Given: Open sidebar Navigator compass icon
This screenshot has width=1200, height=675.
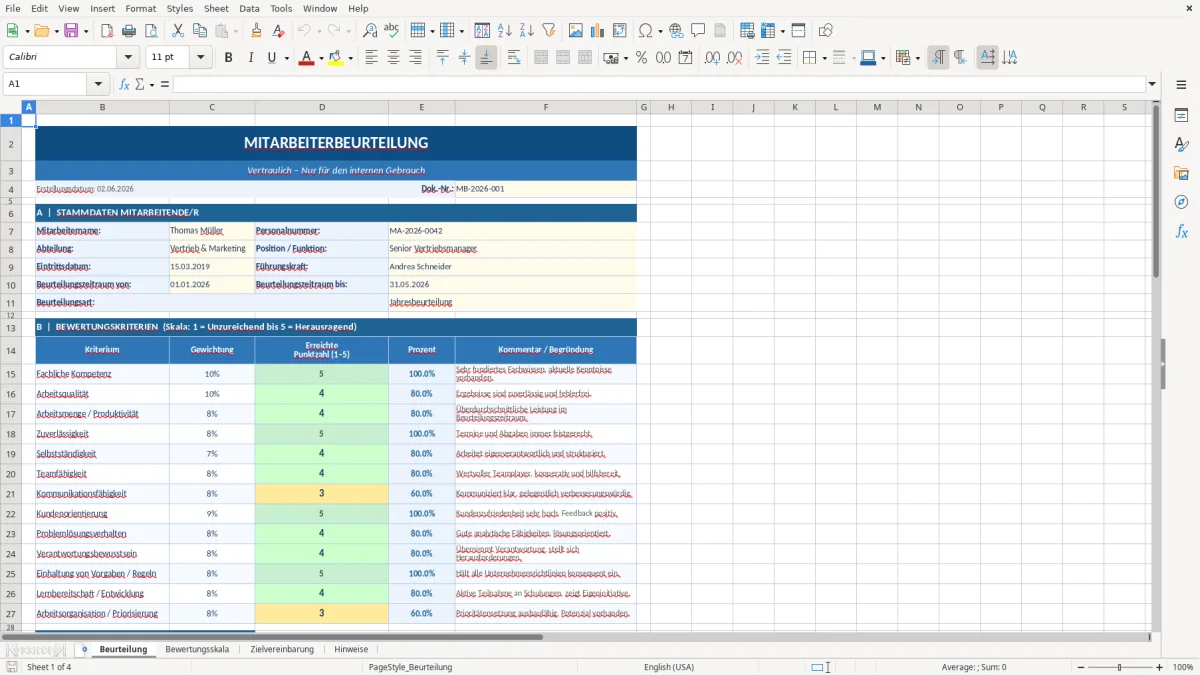Looking at the screenshot, I should click(1181, 202).
